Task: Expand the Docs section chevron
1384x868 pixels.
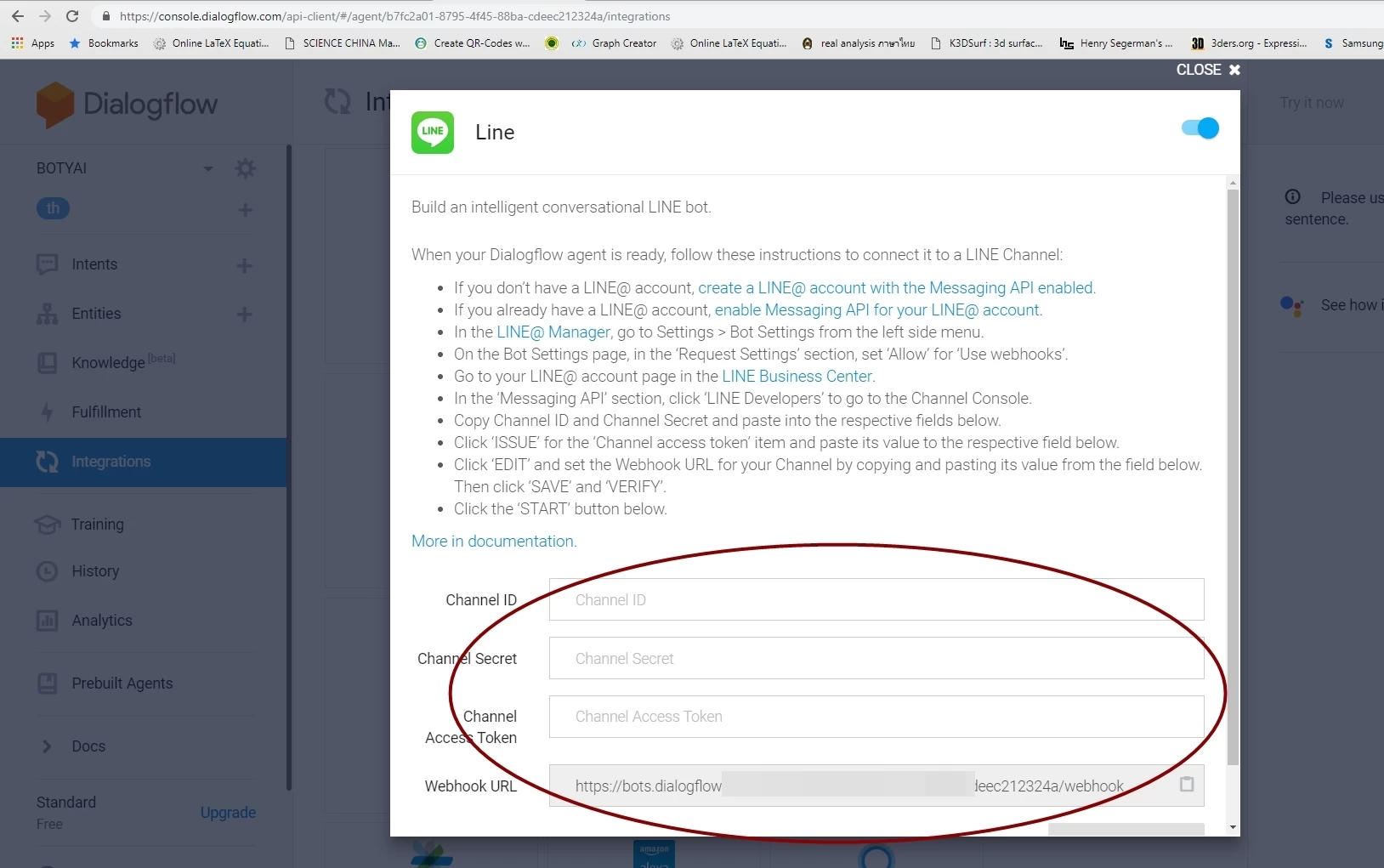Action: coord(48,746)
